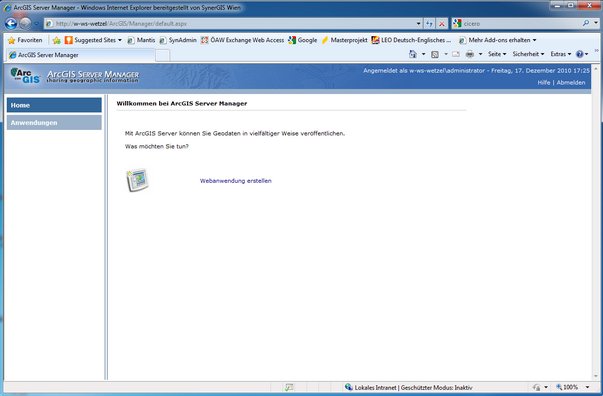Click the vertical scrollbar up arrow
This screenshot has height=396, width=603.
pyautogui.click(x=596, y=68)
